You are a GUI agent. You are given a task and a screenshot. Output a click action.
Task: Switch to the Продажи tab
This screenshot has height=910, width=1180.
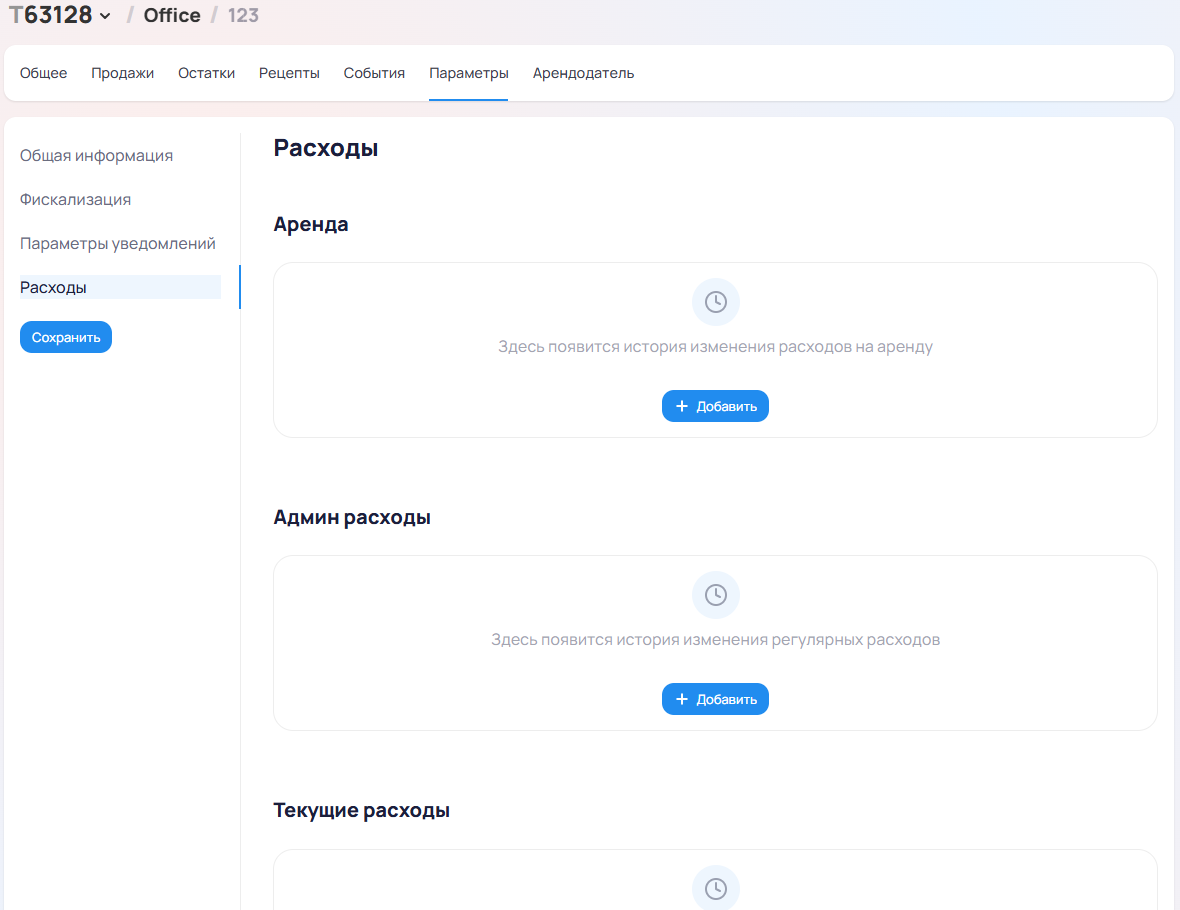pos(123,73)
